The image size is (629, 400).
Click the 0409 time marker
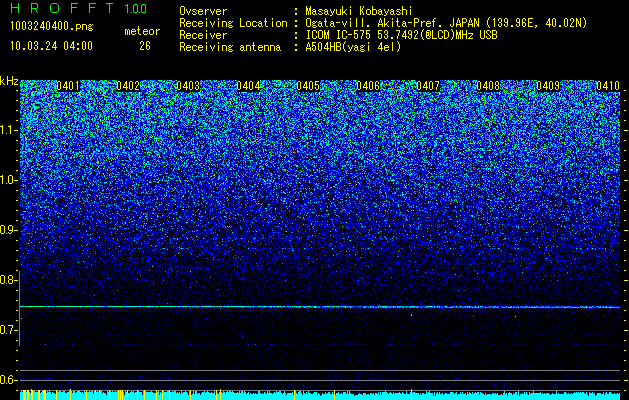click(x=548, y=86)
